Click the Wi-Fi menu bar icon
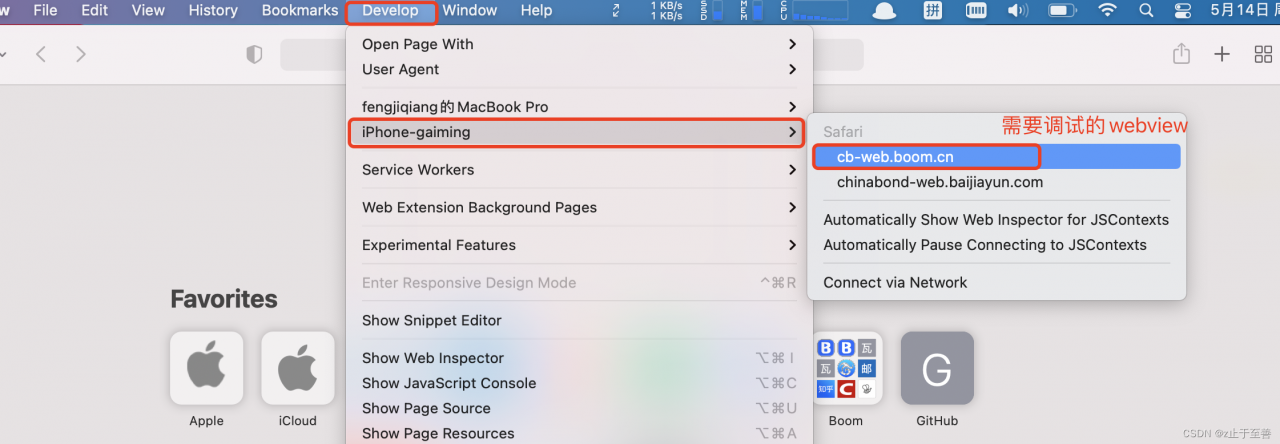The height and width of the screenshot is (444, 1280). click(1107, 11)
